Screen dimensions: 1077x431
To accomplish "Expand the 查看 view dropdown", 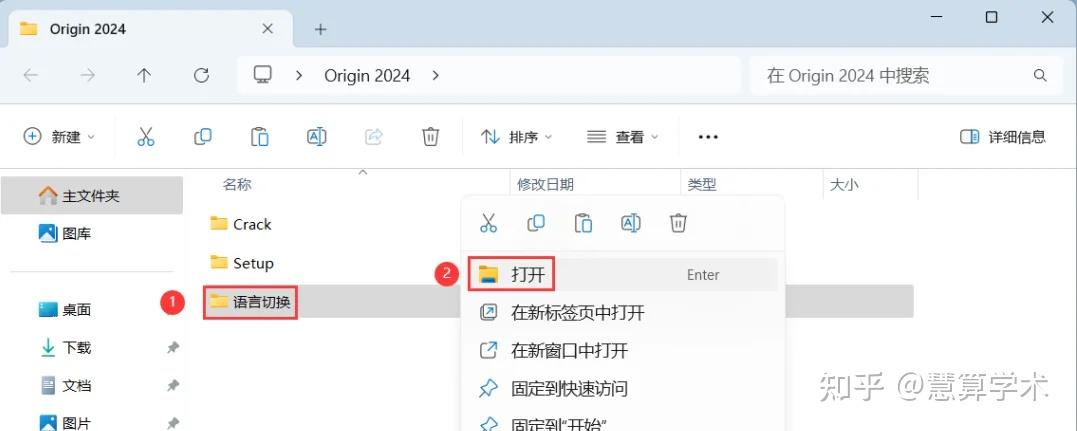I will pos(623,137).
